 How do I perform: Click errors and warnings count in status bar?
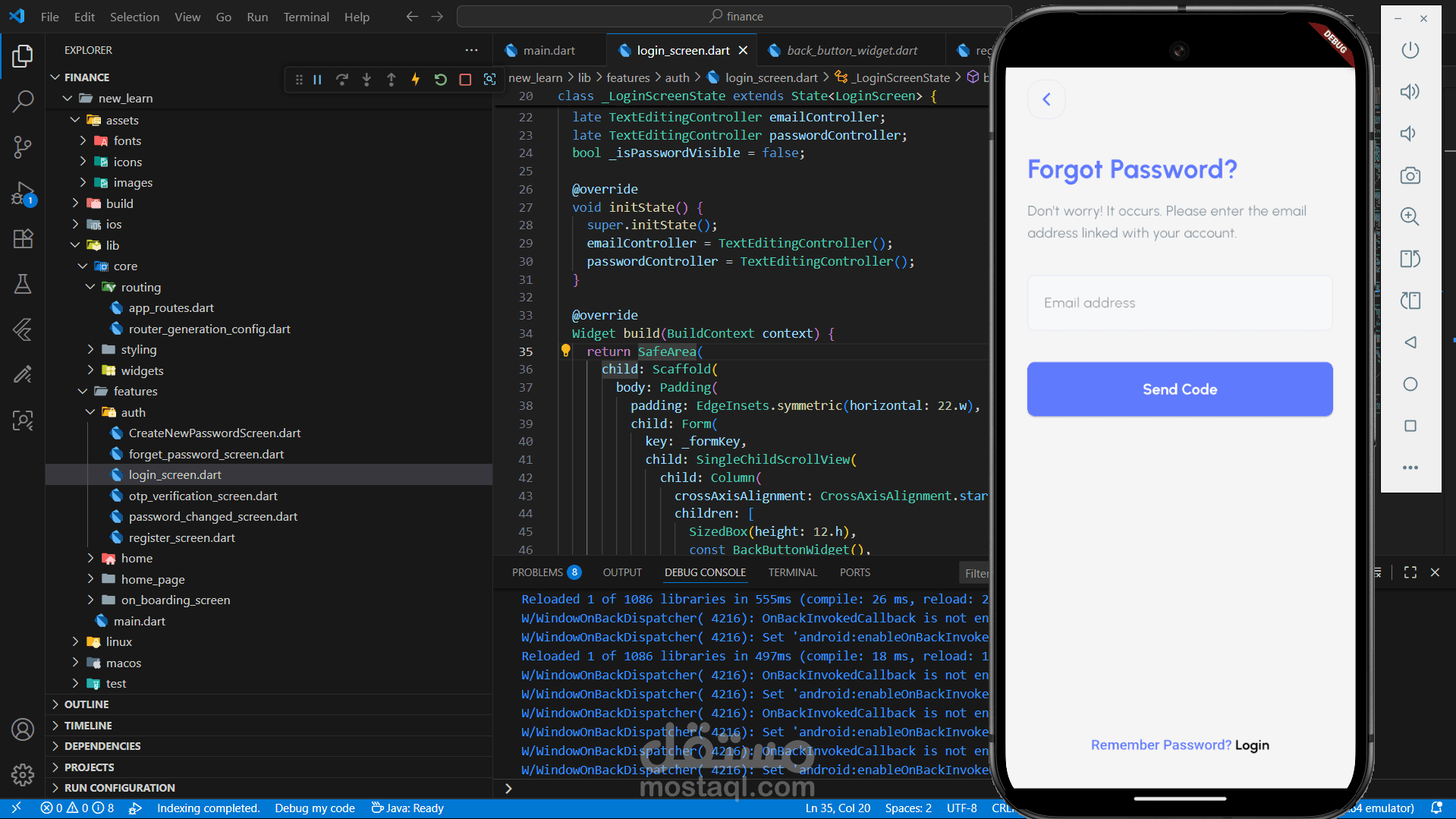tap(77, 808)
